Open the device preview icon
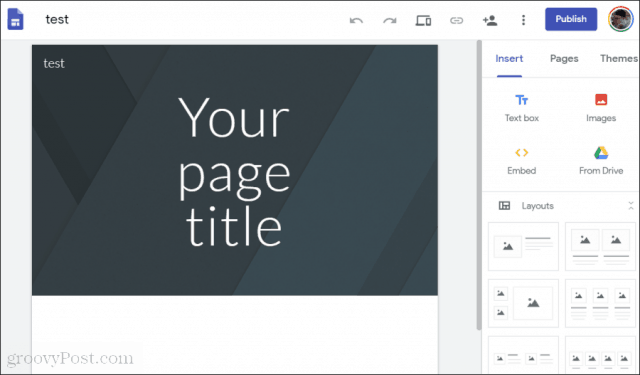 (x=423, y=20)
